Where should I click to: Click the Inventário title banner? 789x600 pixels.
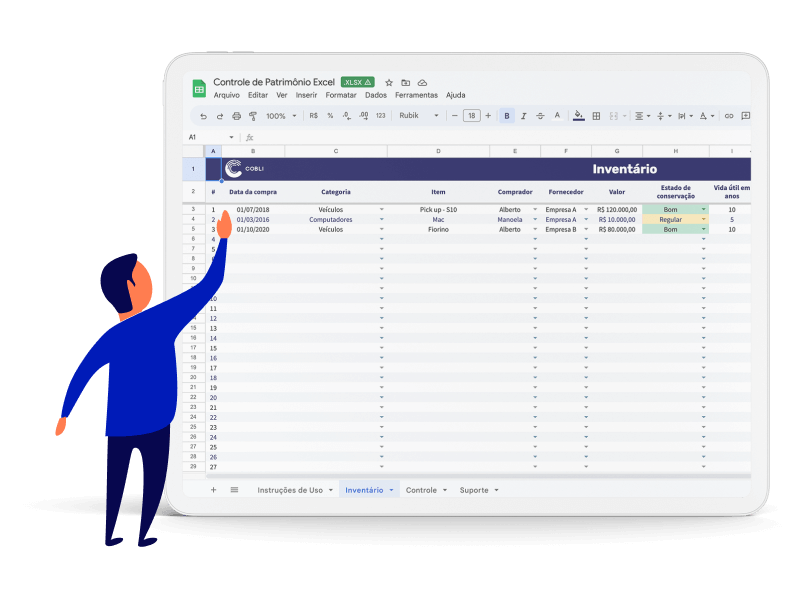point(624,169)
